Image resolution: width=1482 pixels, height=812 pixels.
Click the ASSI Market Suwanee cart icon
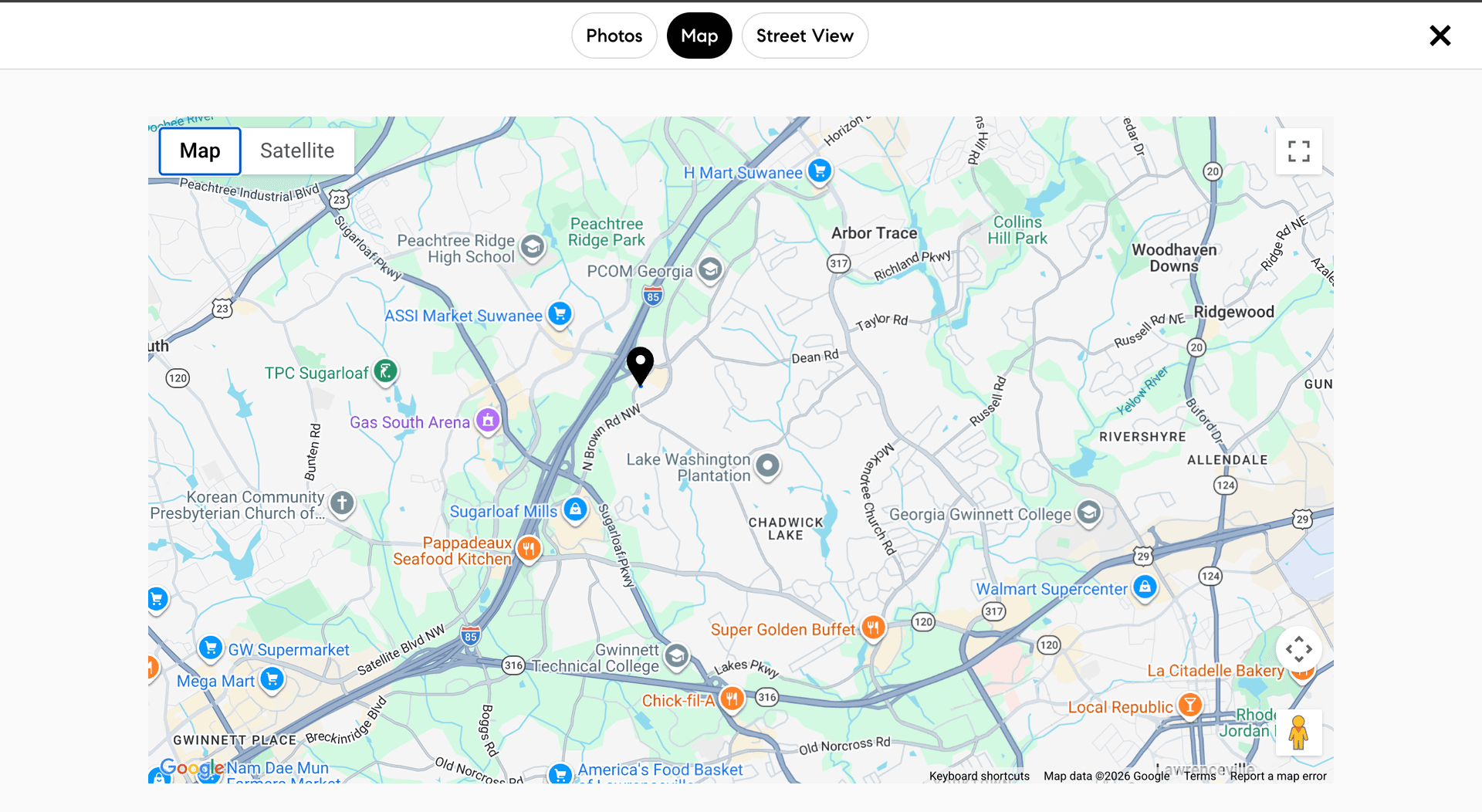(560, 313)
